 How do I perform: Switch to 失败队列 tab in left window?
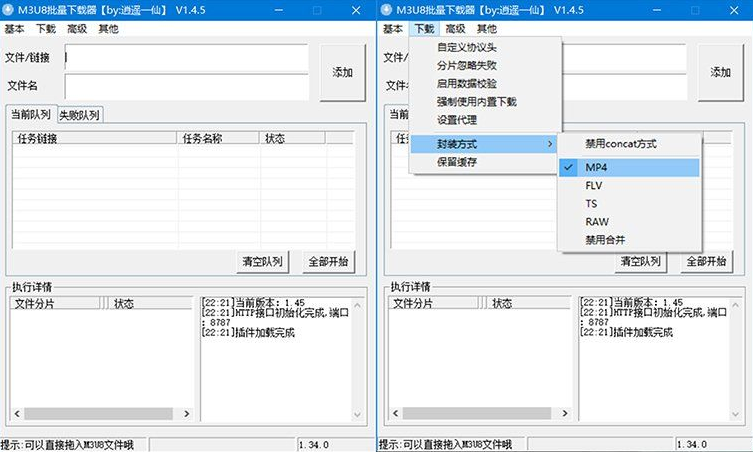coord(80,115)
